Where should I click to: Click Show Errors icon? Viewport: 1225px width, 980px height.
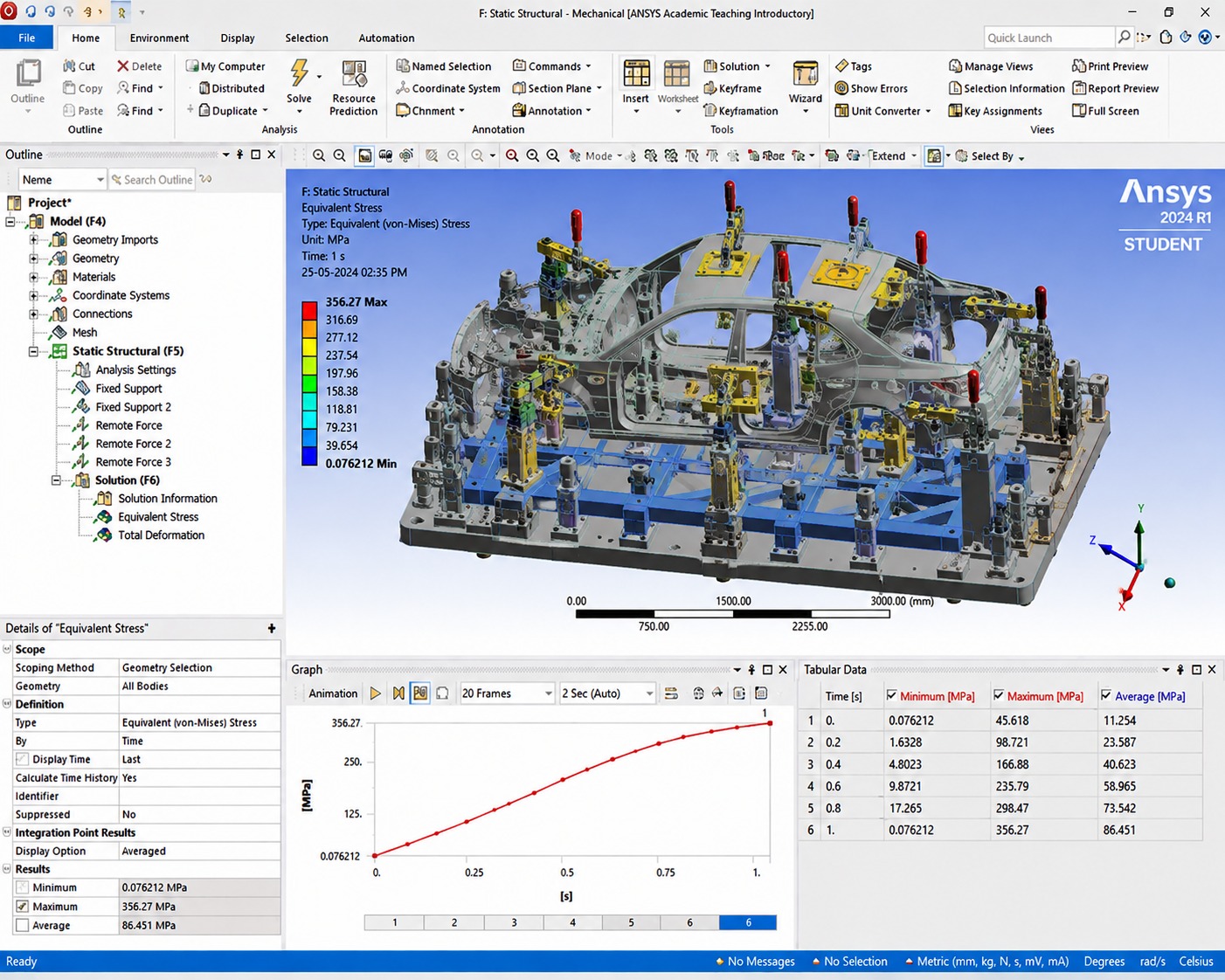[x=841, y=88]
